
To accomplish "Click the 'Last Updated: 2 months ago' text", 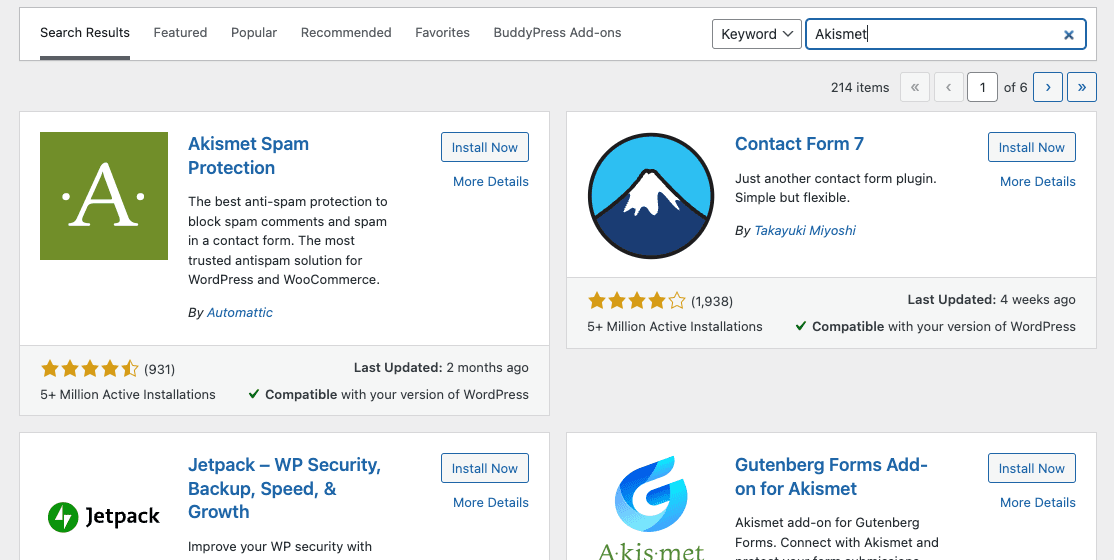I will [x=441, y=368].
